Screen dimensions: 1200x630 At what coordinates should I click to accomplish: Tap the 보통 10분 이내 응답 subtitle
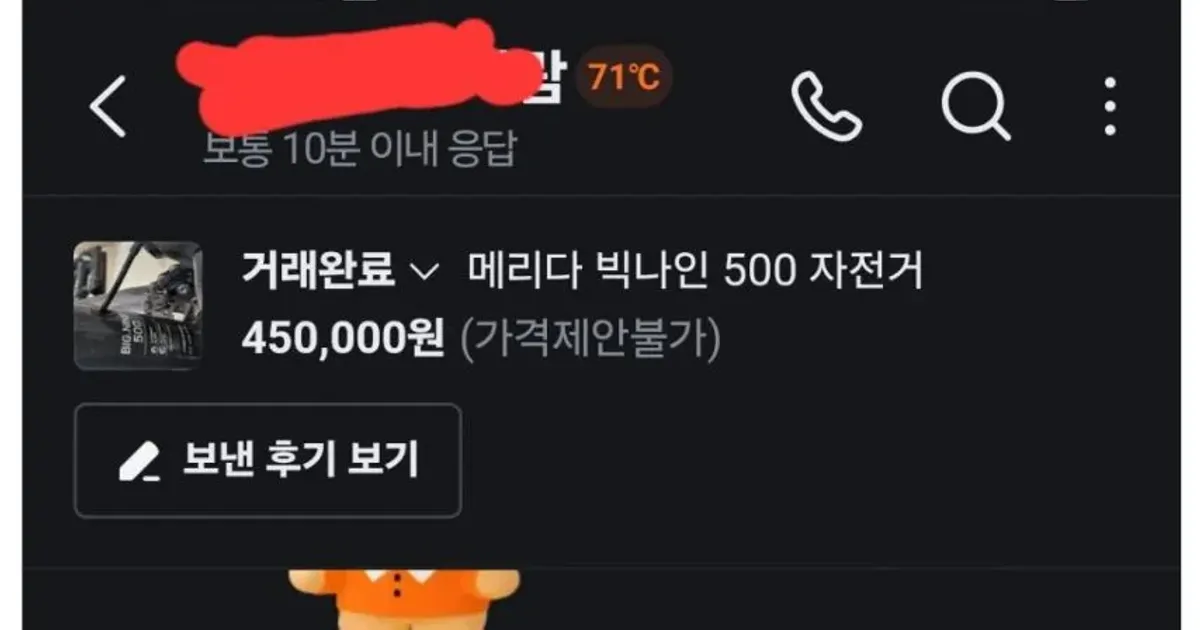(361, 150)
